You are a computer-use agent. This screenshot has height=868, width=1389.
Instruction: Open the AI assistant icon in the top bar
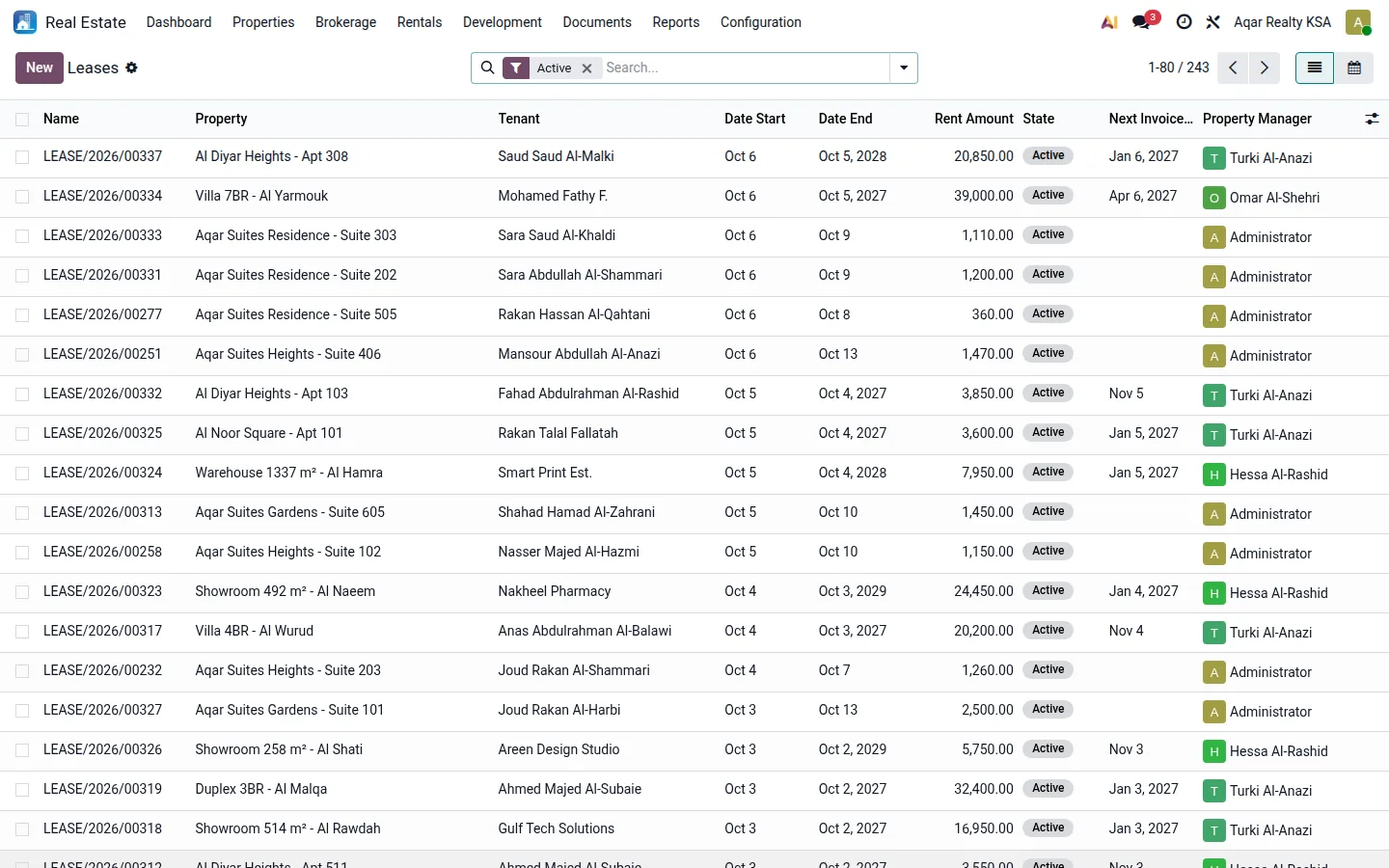1109,22
